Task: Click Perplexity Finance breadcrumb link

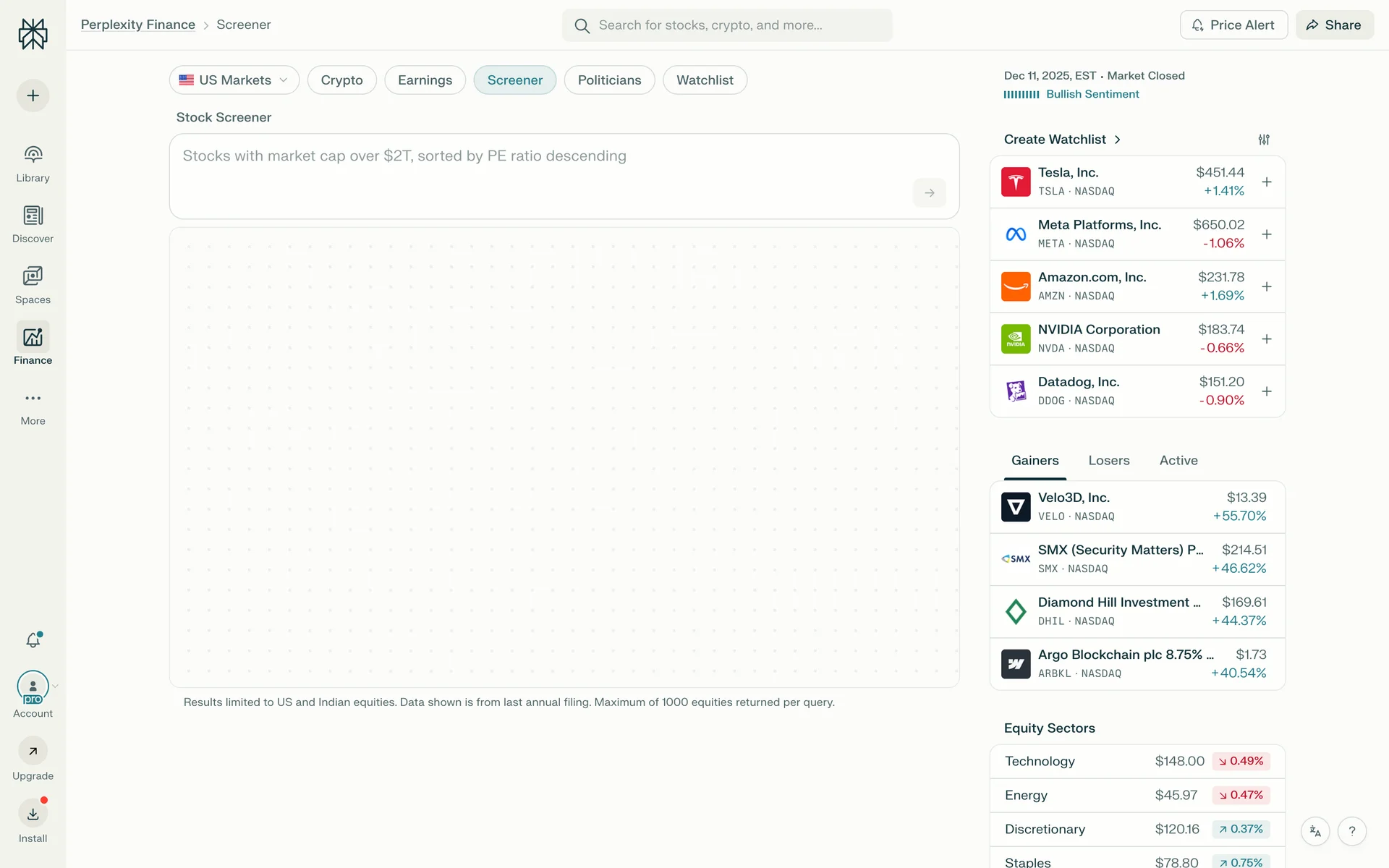Action: click(138, 25)
